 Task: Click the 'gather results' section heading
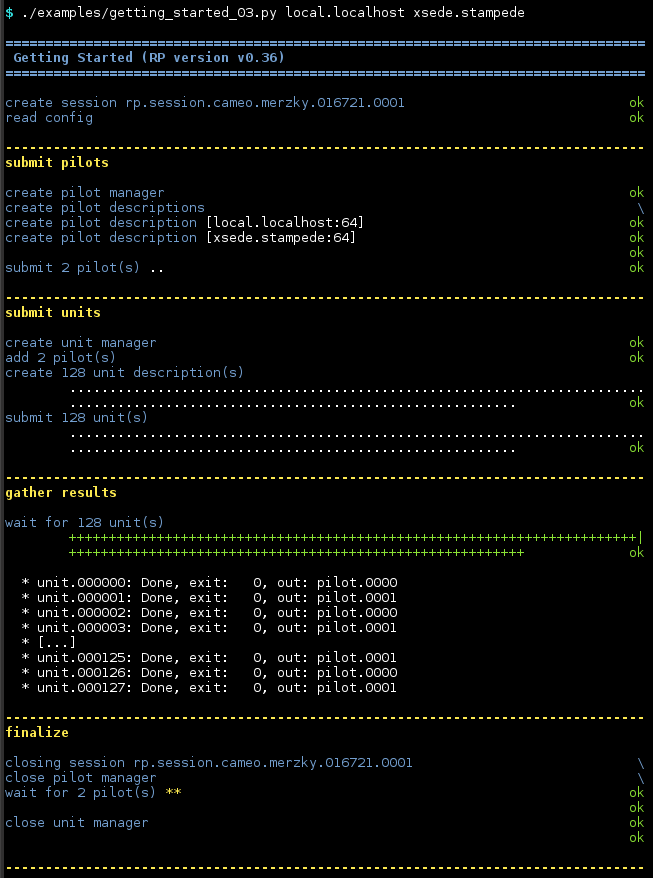click(60, 493)
